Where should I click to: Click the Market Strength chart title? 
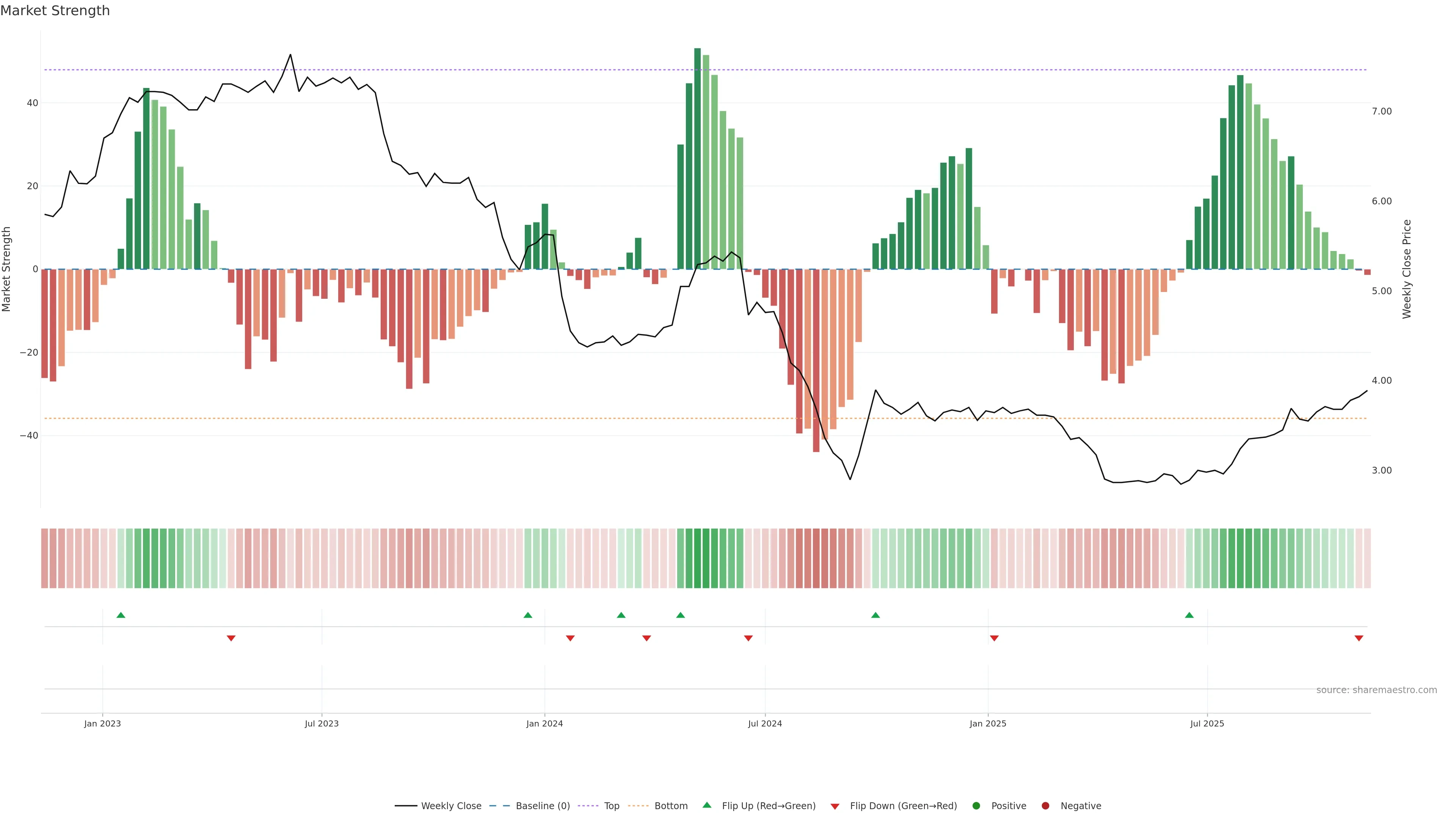[55, 11]
